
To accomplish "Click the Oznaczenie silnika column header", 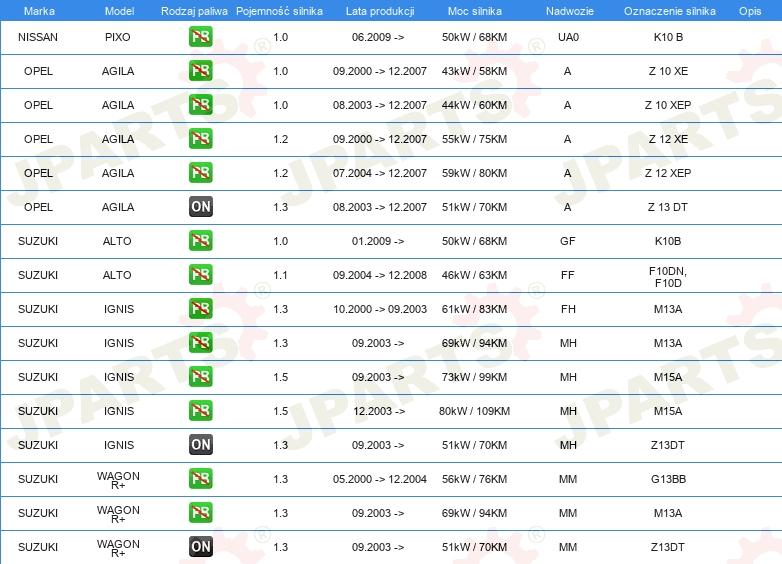I will click(669, 11).
